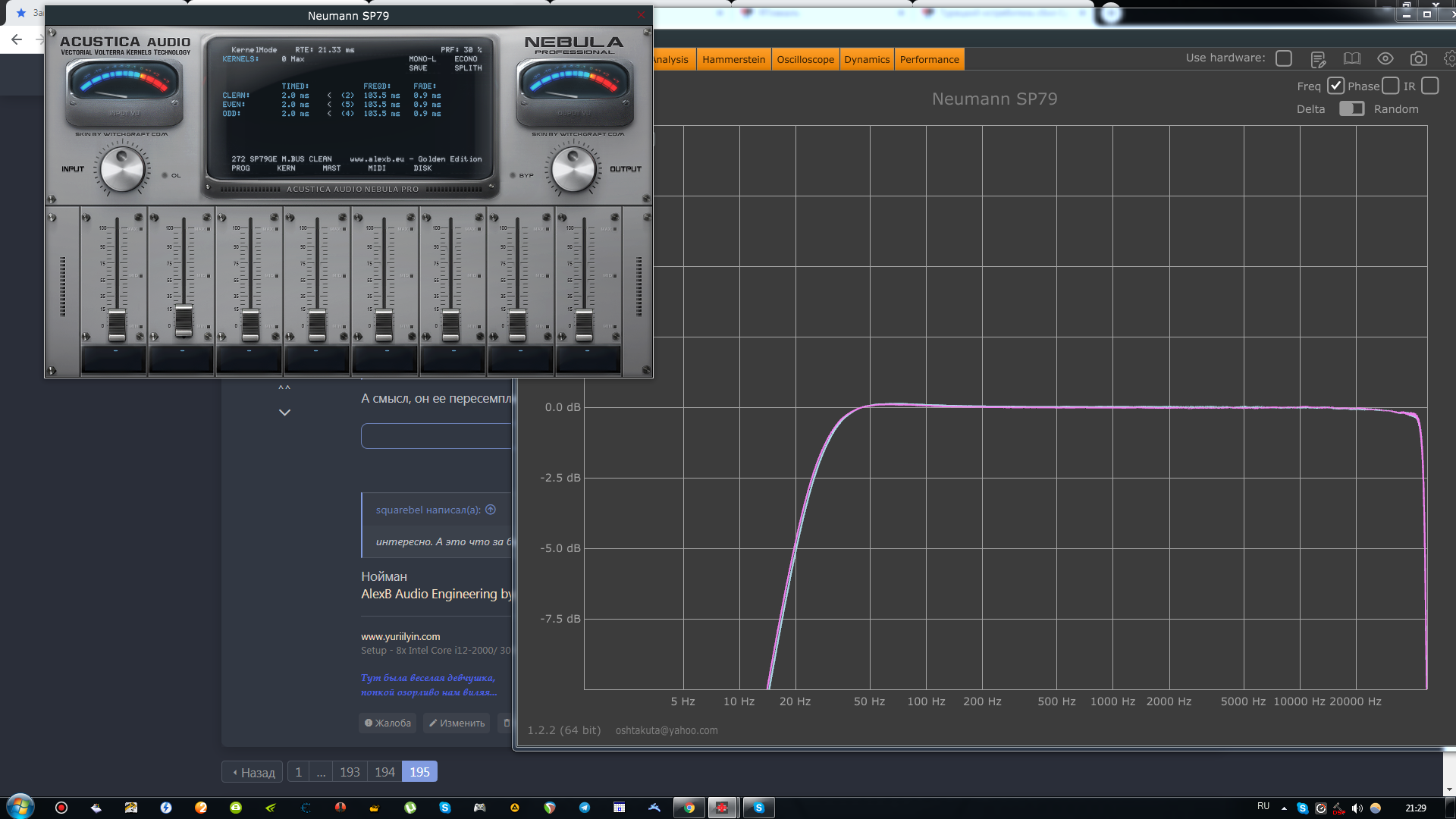Turn the Nebula OUTPUT knob

573,169
